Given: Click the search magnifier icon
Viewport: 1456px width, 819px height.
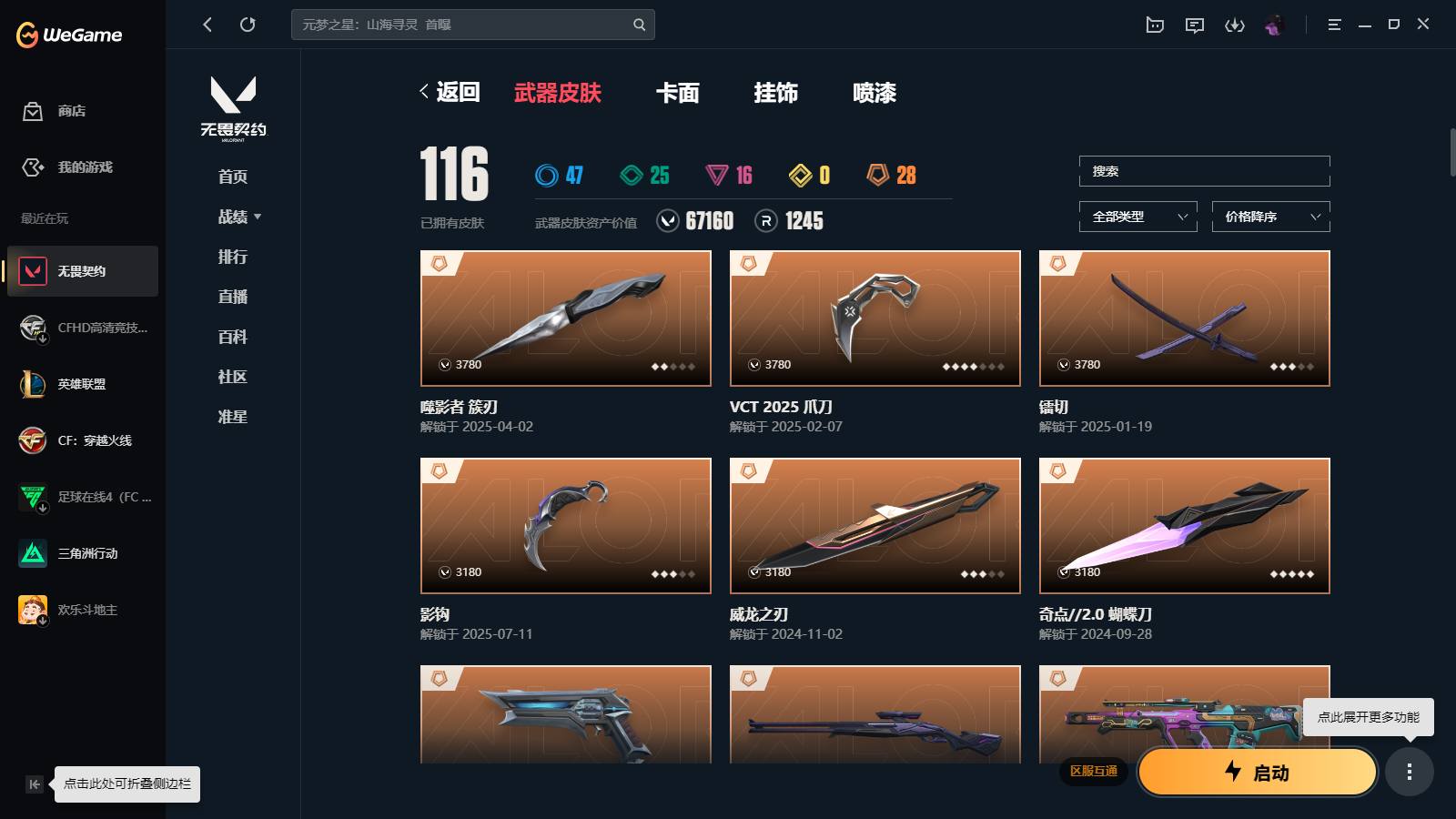Looking at the screenshot, I should click(x=640, y=25).
